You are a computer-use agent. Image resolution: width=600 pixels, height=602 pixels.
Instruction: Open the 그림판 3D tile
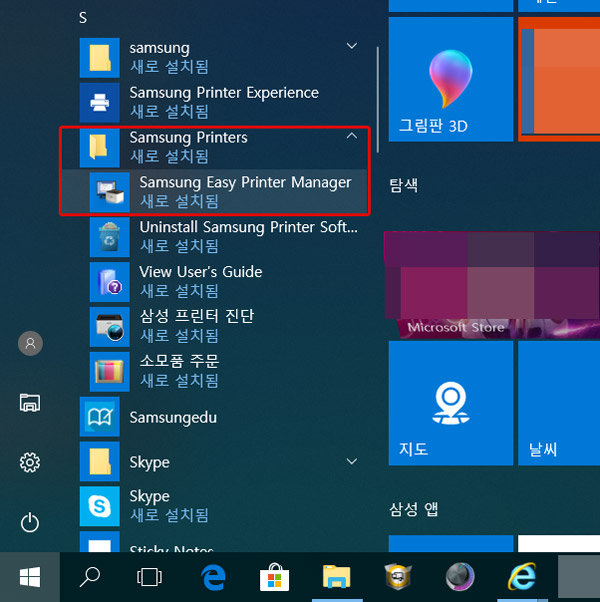[x=451, y=79]
